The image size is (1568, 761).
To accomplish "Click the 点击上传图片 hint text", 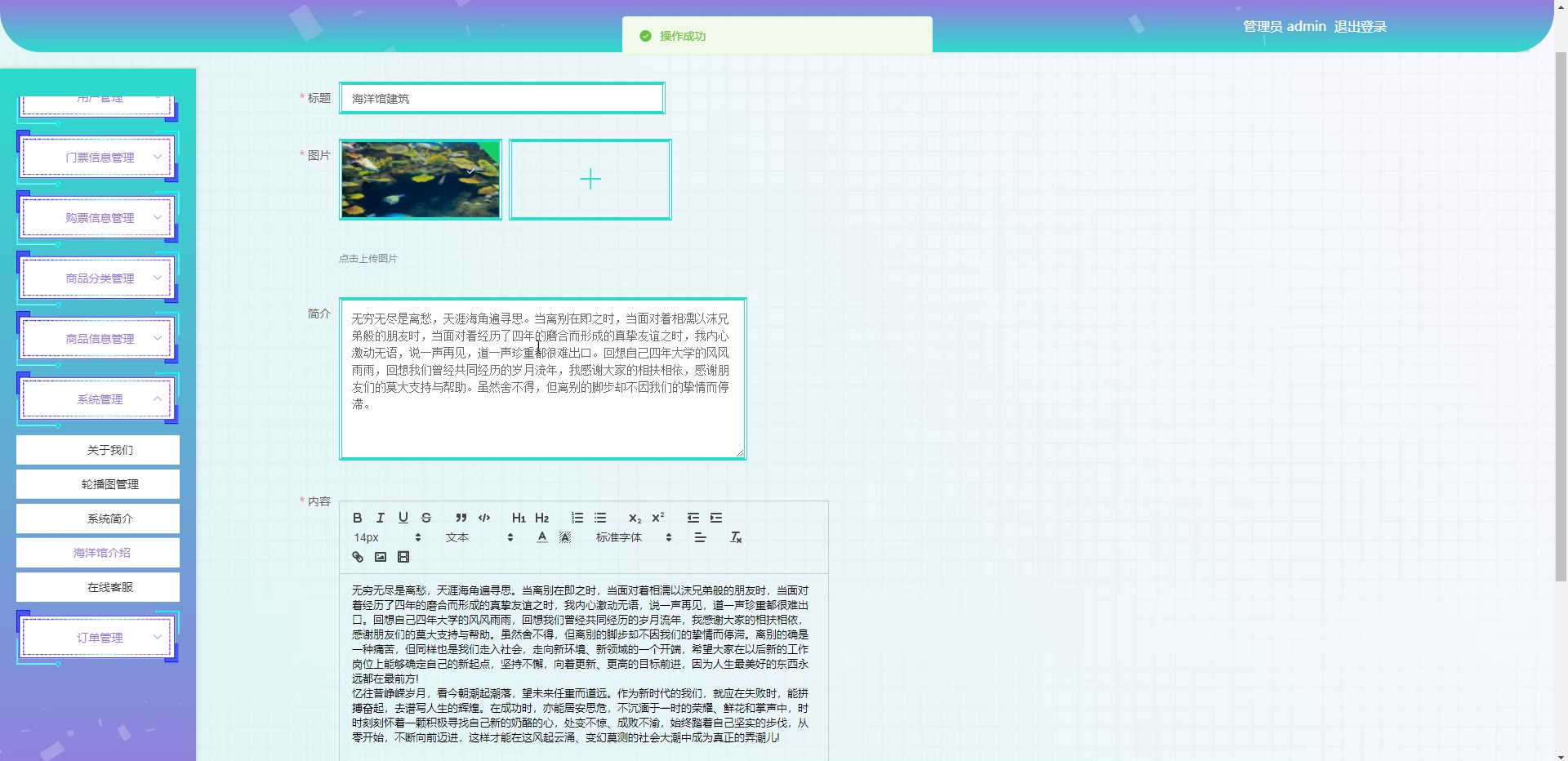I will pyautogui.click(x=368, y=259).
